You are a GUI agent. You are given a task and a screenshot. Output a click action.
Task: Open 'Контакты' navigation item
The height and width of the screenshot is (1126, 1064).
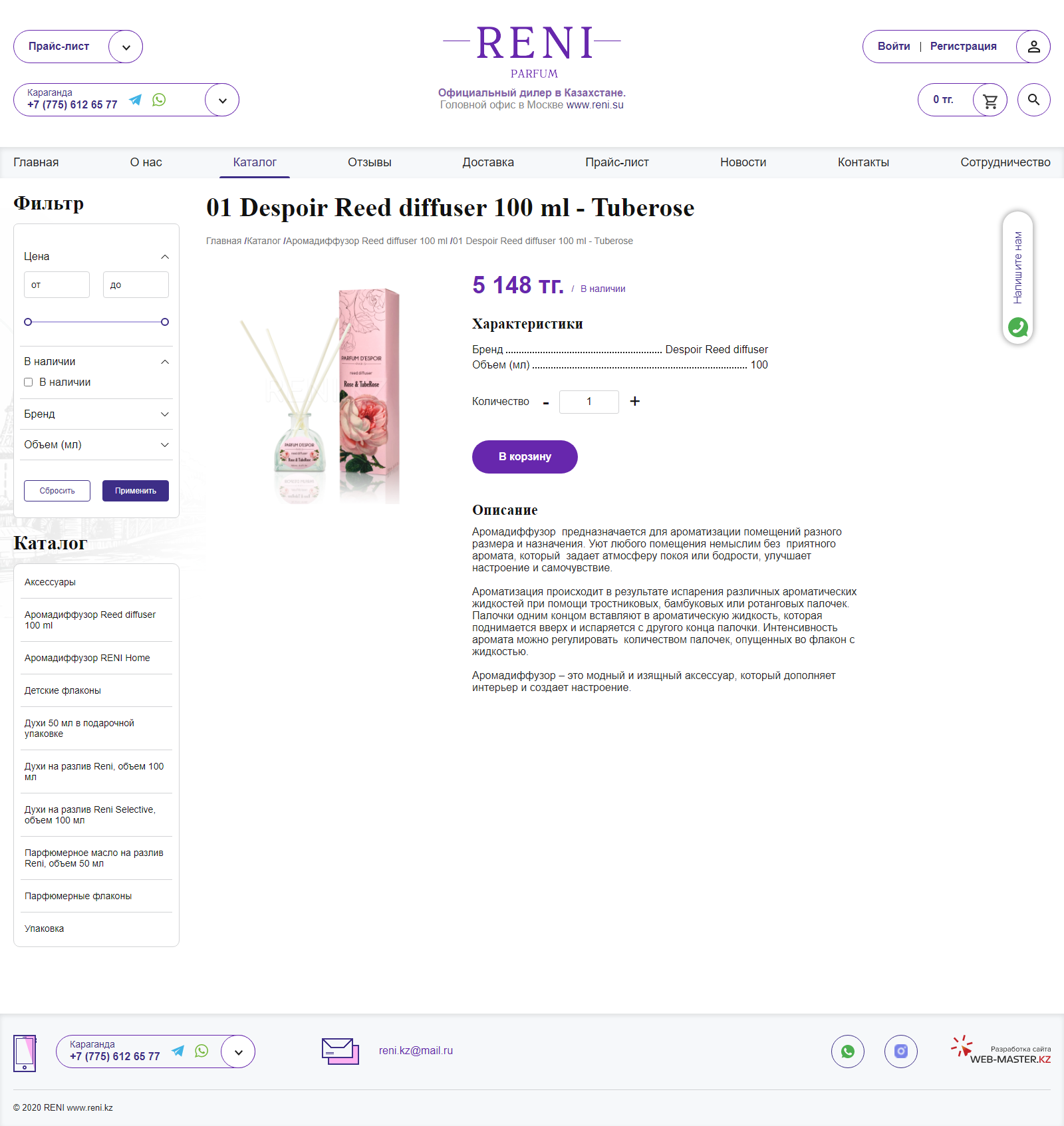(863, 162)
